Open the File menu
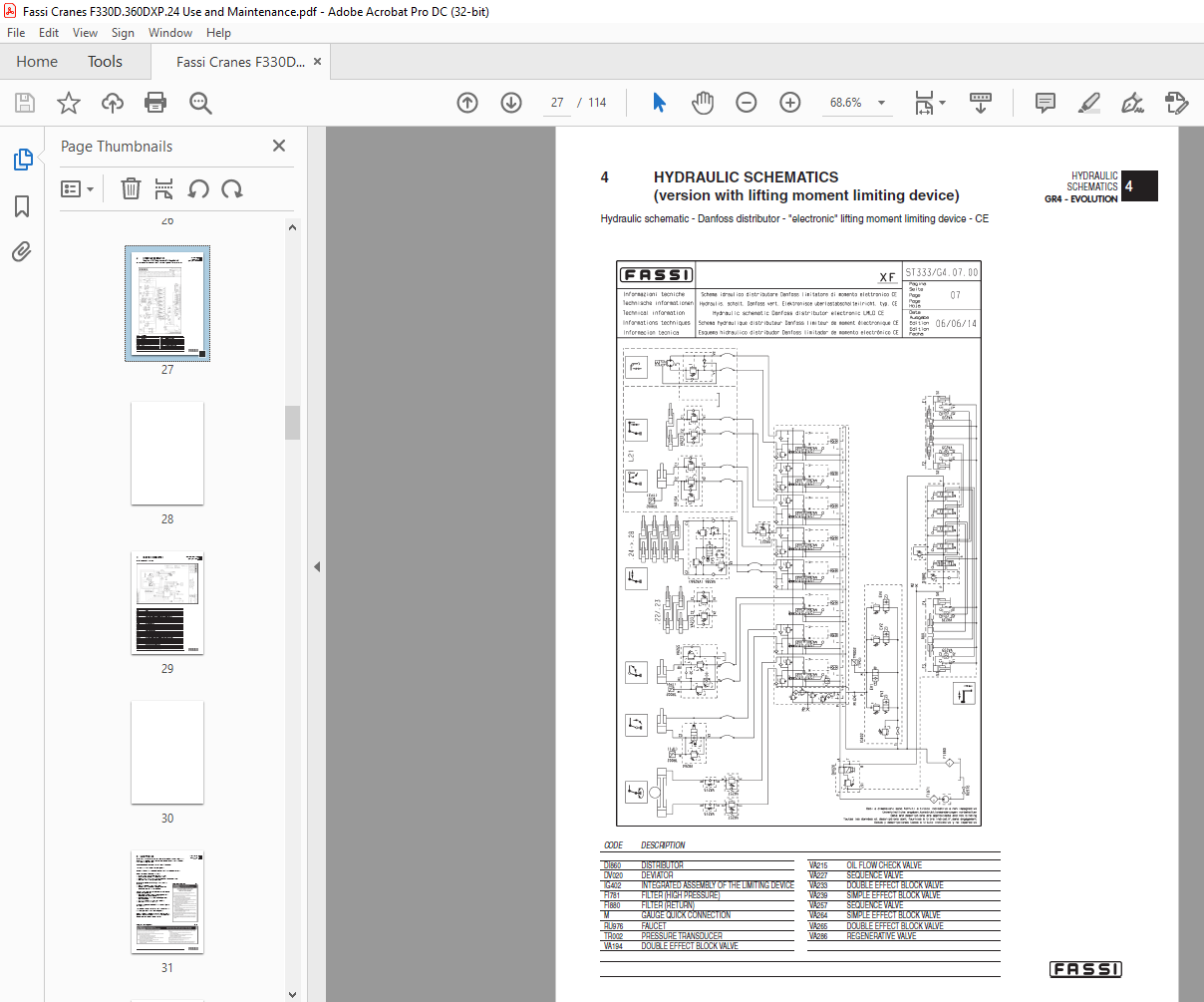The height and width of the screenshot is (1002, 1204). click(16, 33)
